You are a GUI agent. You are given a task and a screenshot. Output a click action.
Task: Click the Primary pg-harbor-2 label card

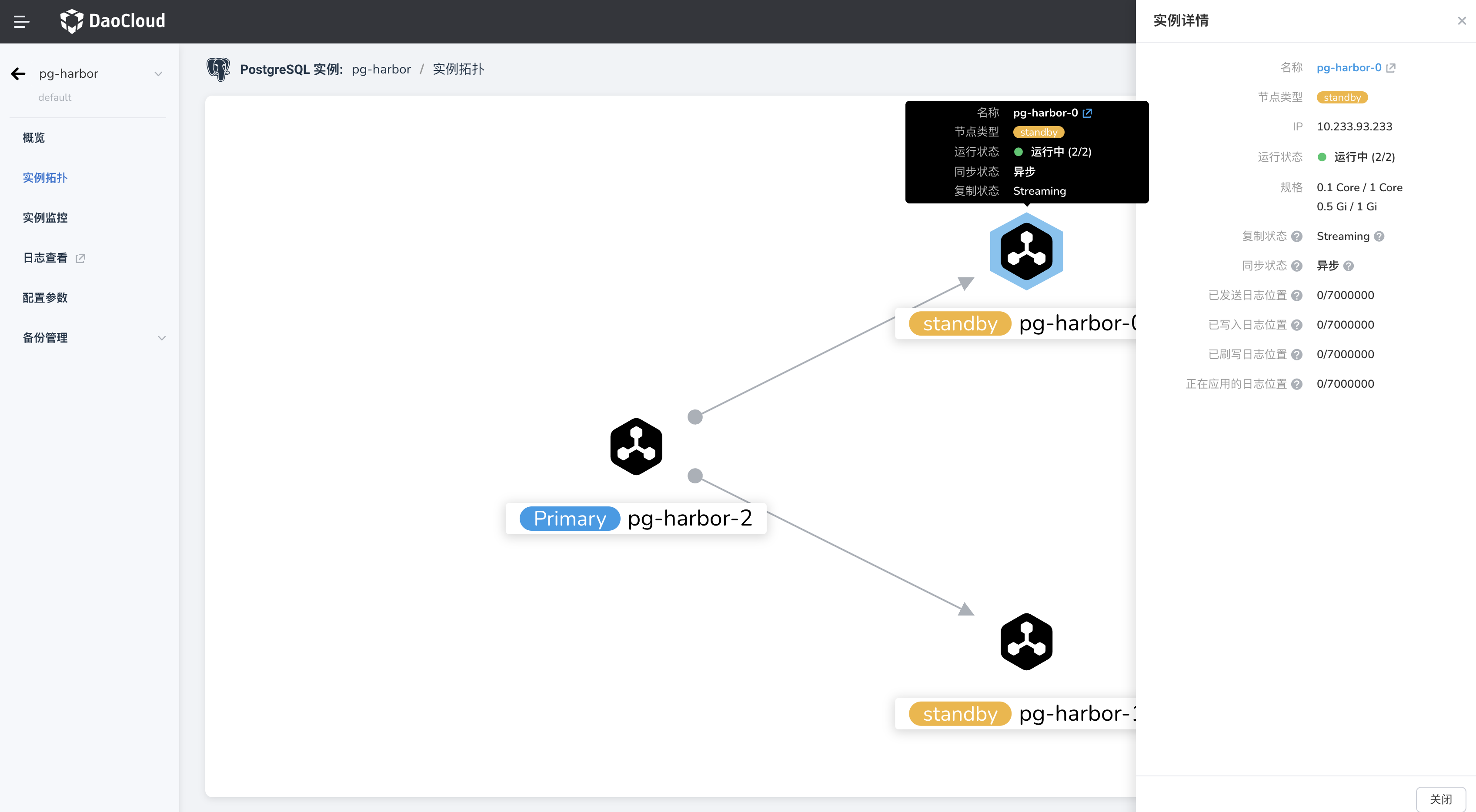635,518
